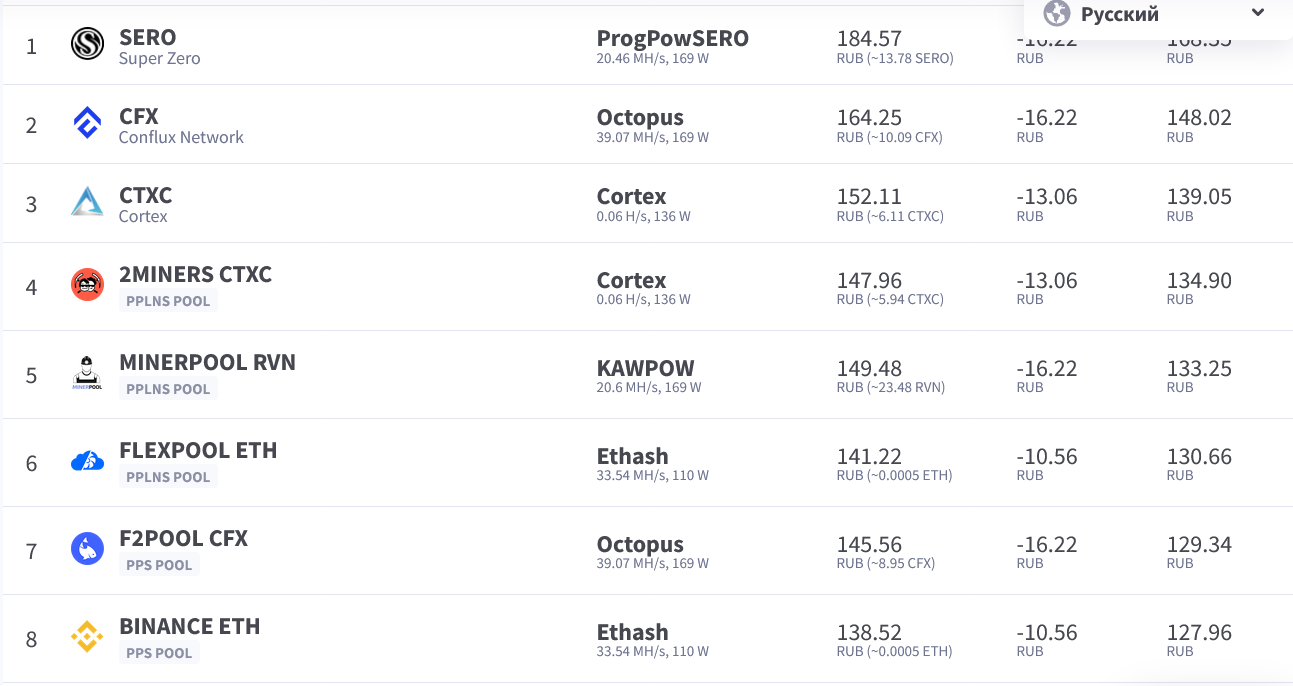Image resolution: width=1293 pixels, height=686 pixels.
Task: Click the BINANCE ETH profit value 127.96
Action: point(1199,633)
